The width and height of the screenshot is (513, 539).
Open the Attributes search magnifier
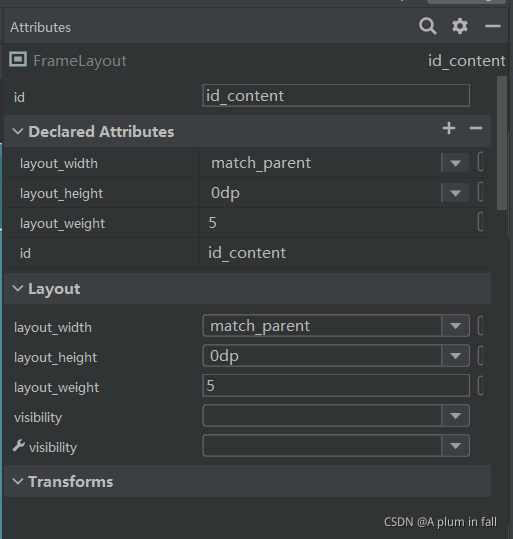(428, 26)
